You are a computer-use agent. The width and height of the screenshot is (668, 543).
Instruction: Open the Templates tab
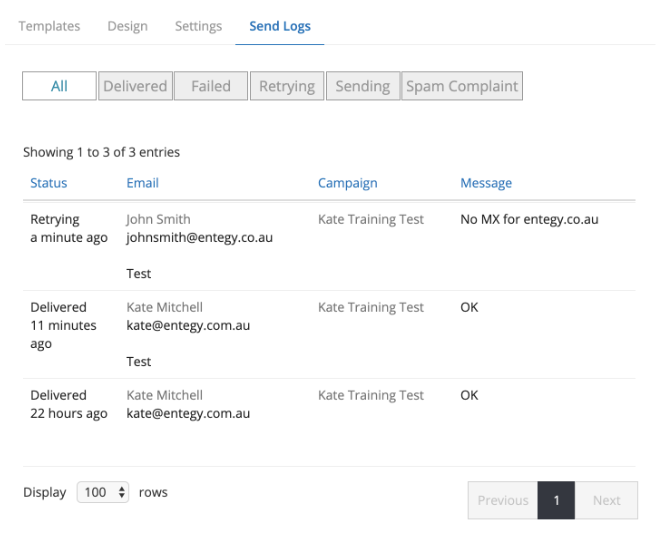(49, 26)
